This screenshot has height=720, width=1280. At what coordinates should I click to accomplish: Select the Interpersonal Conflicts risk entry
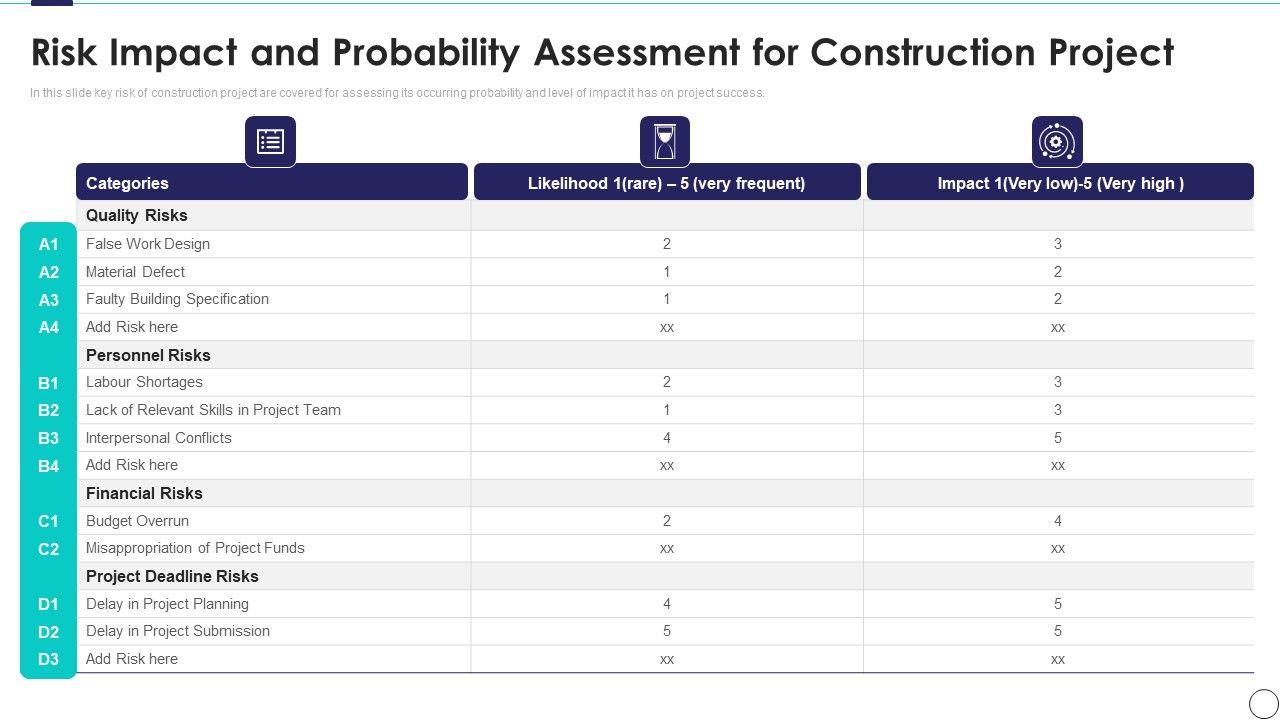point(159,438)
